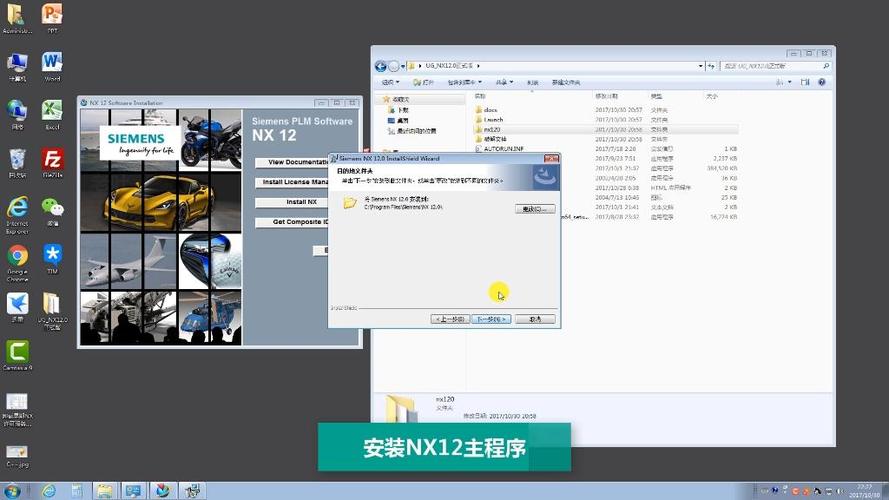Open the FileZilla desktop icon
889x500 pixels.
pyautogui.click(x=52, y=163)
